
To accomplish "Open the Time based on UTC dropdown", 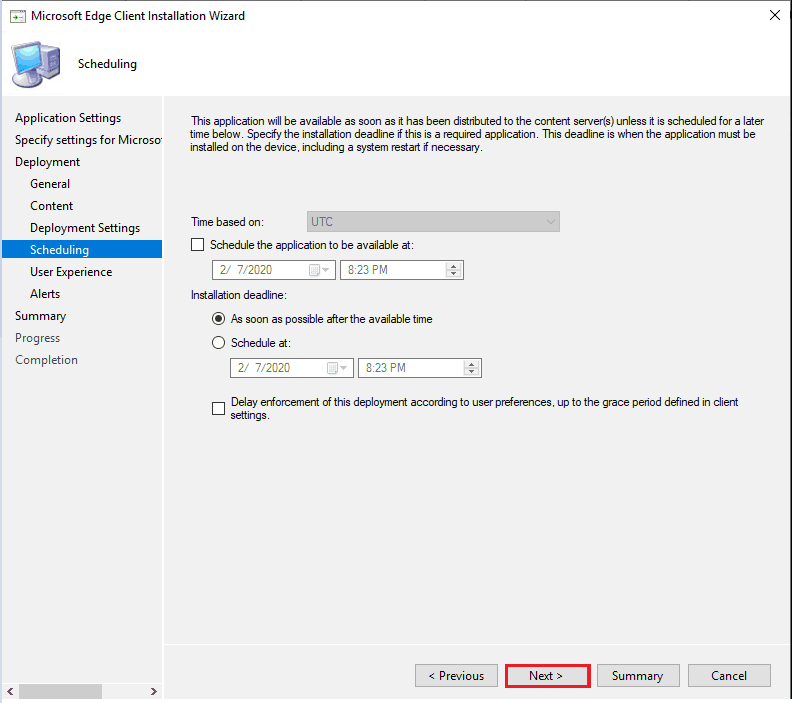I will pyautogui.click(x=433, y=222).
